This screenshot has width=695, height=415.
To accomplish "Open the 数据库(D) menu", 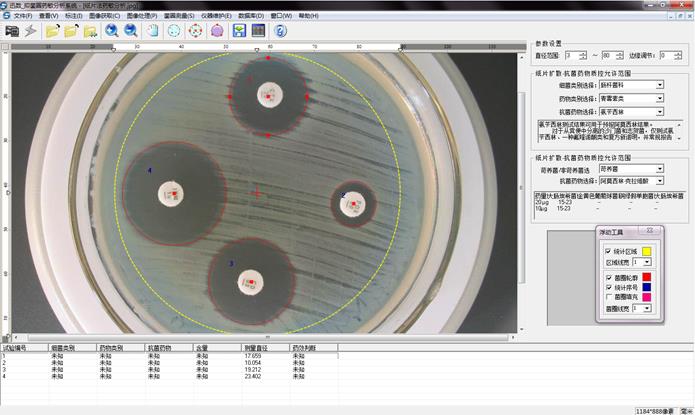I will pos(252,17).
